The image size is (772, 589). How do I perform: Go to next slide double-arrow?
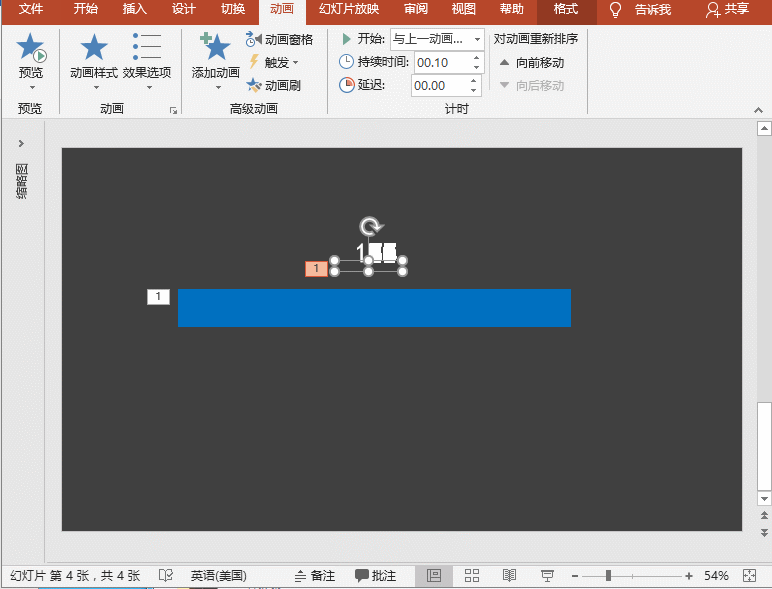click(764, 532)
